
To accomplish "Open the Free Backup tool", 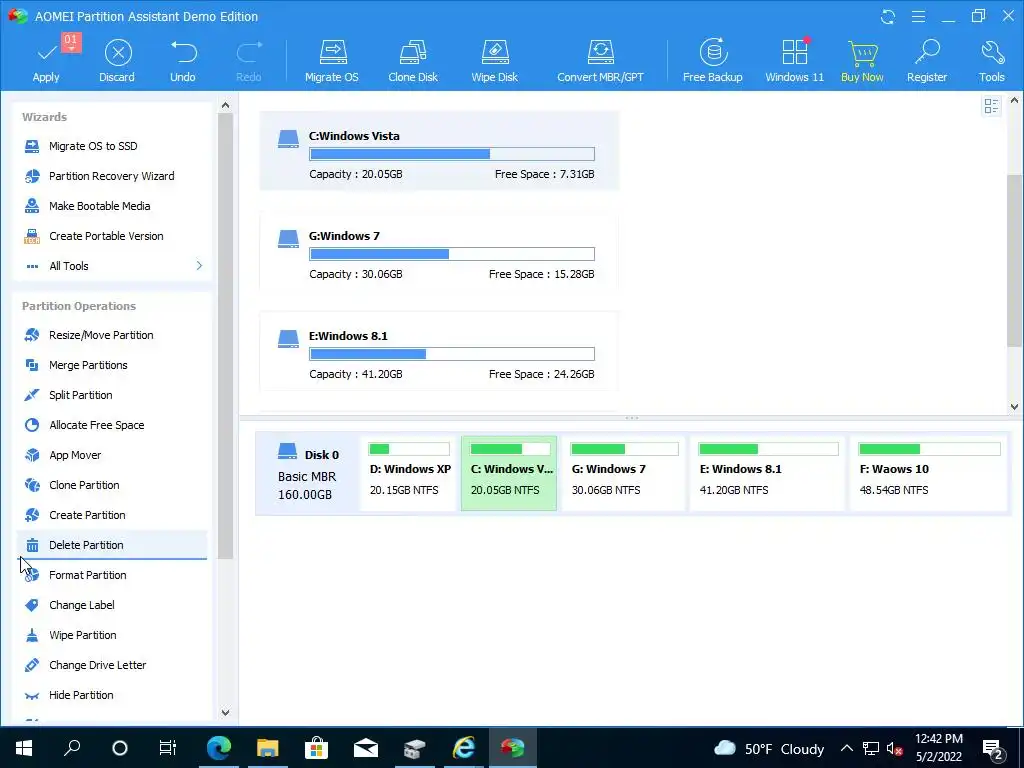I will pyautogui.click(x=712, y=61).
